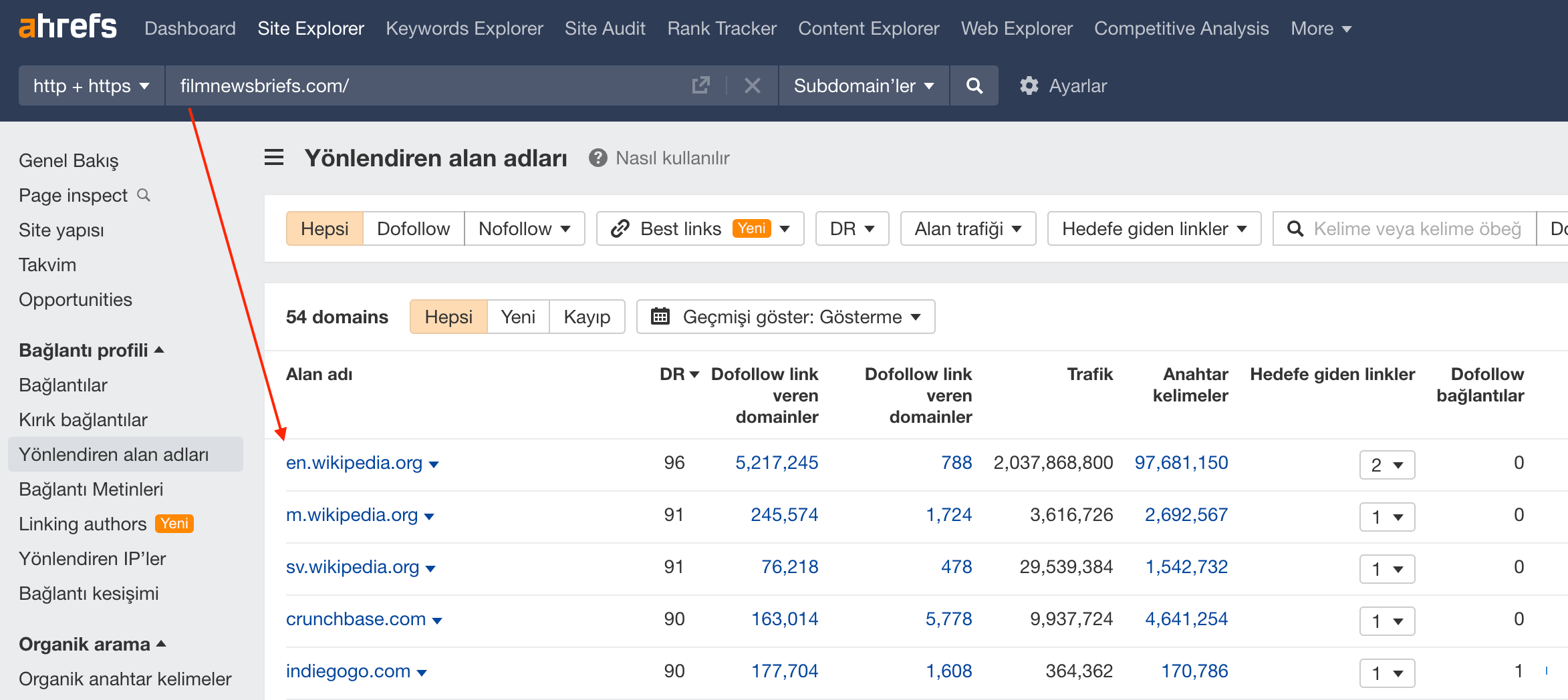Open Bağlantı Metinleri in sidebar

pyautogui.click(x=91, y=489)
